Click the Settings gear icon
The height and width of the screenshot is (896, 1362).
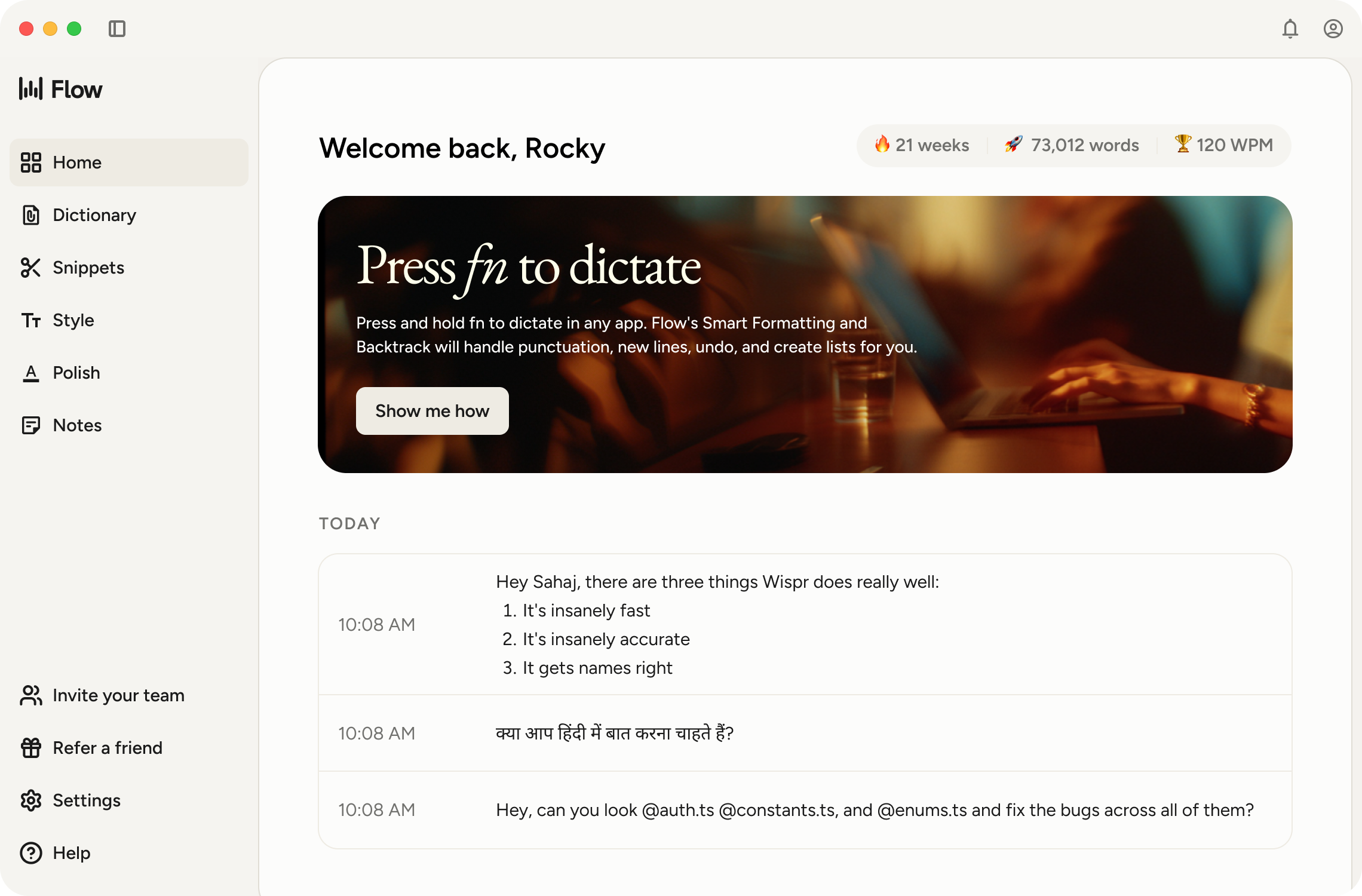click(x=32, y=800)
